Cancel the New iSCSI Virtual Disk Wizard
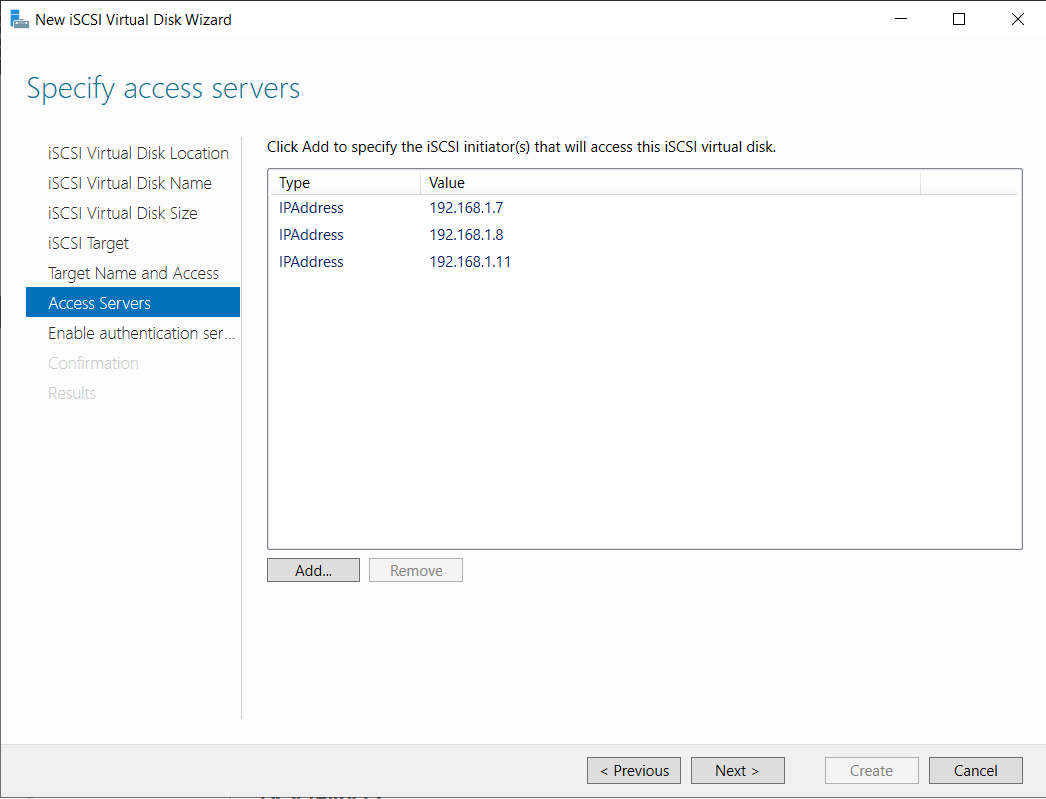The image size is (1046, 799). coord(975,770)
